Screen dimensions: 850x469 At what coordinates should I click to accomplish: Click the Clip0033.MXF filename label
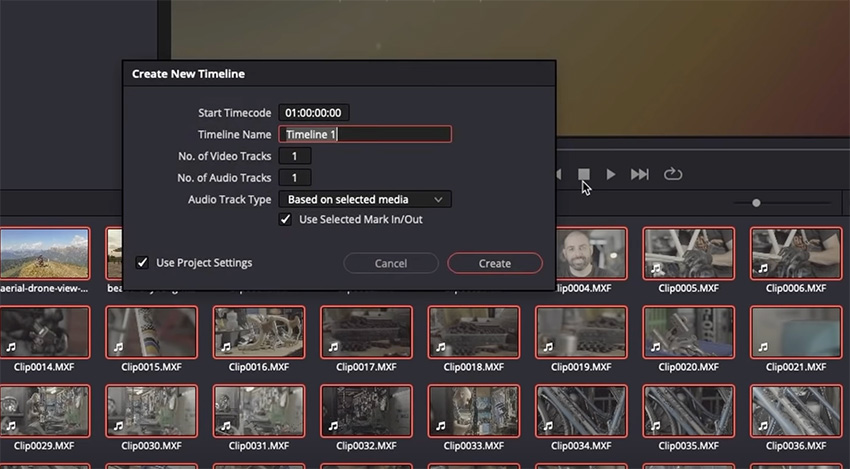(x=474, y=446)
